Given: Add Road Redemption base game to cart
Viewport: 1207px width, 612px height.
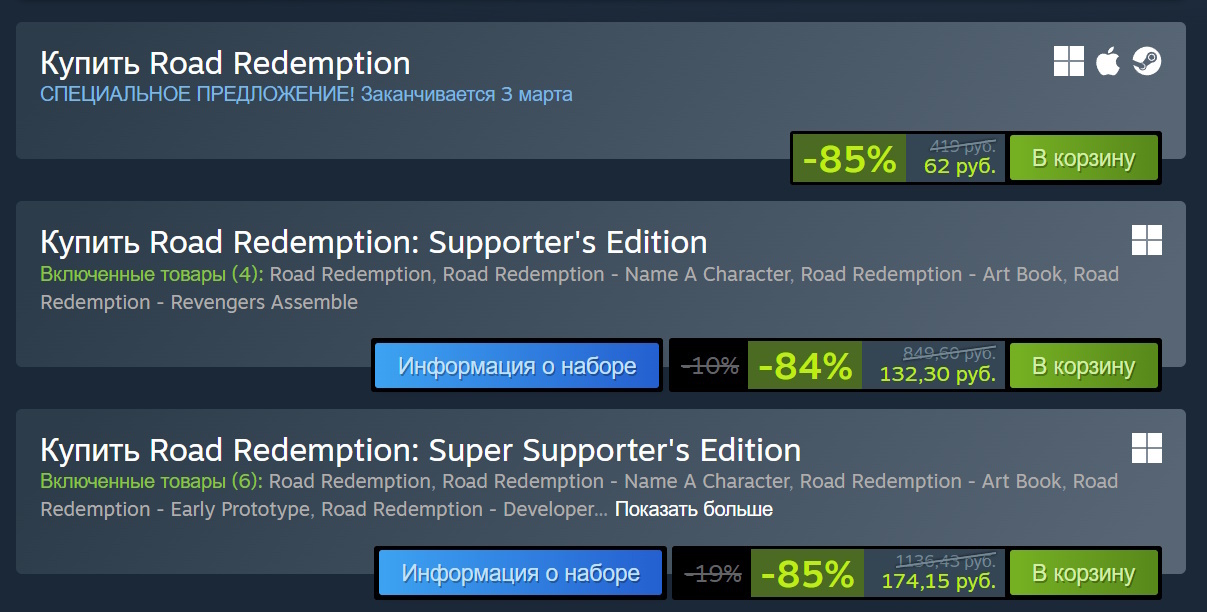Looking at the screenshot, I should 1083,158.
